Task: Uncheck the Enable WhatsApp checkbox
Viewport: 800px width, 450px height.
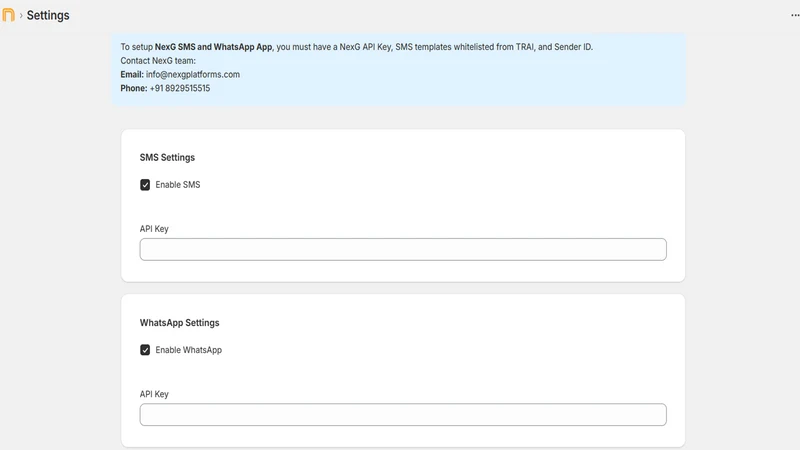Action: coord(145,350)
